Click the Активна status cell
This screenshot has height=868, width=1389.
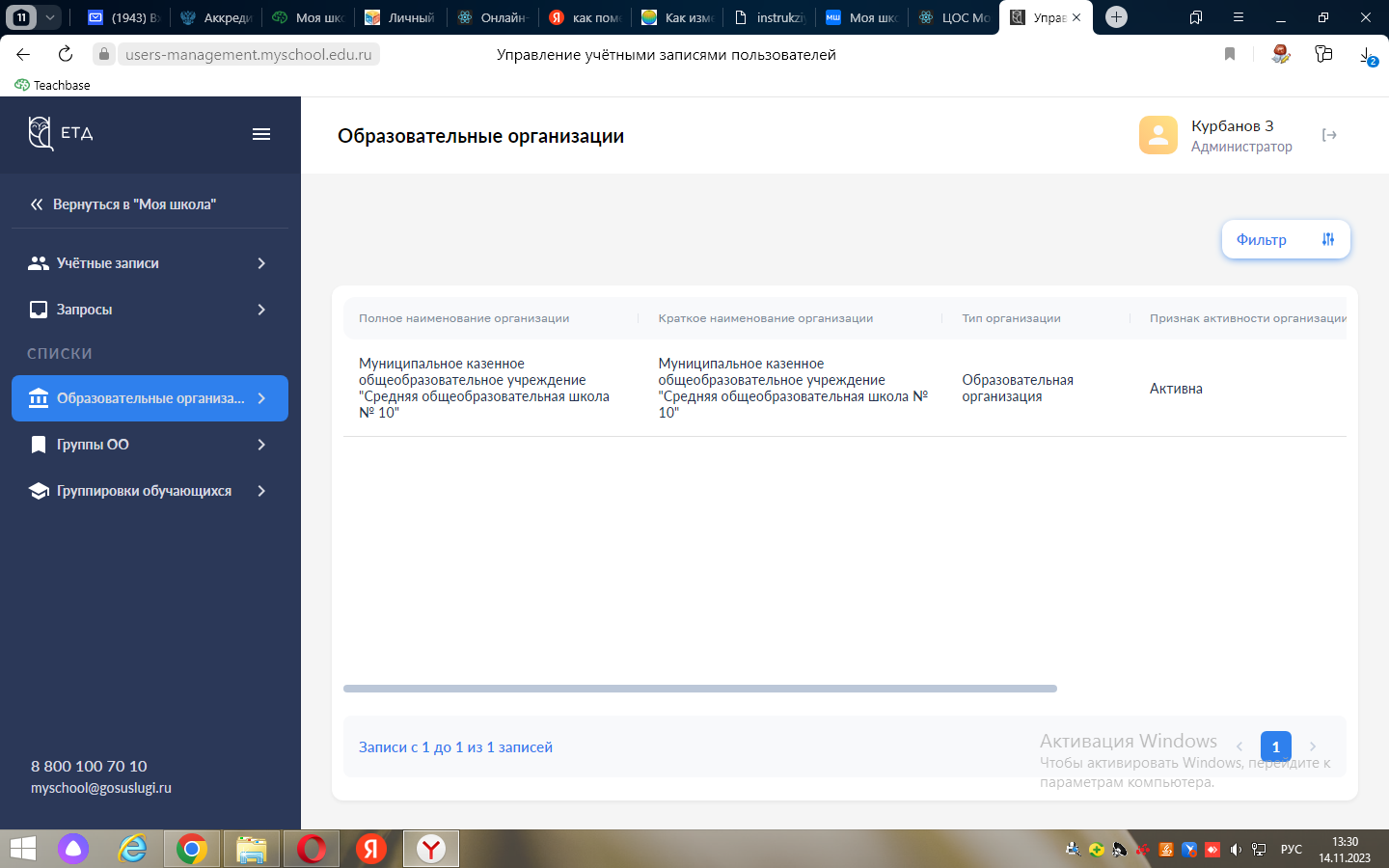[1176, 389]
